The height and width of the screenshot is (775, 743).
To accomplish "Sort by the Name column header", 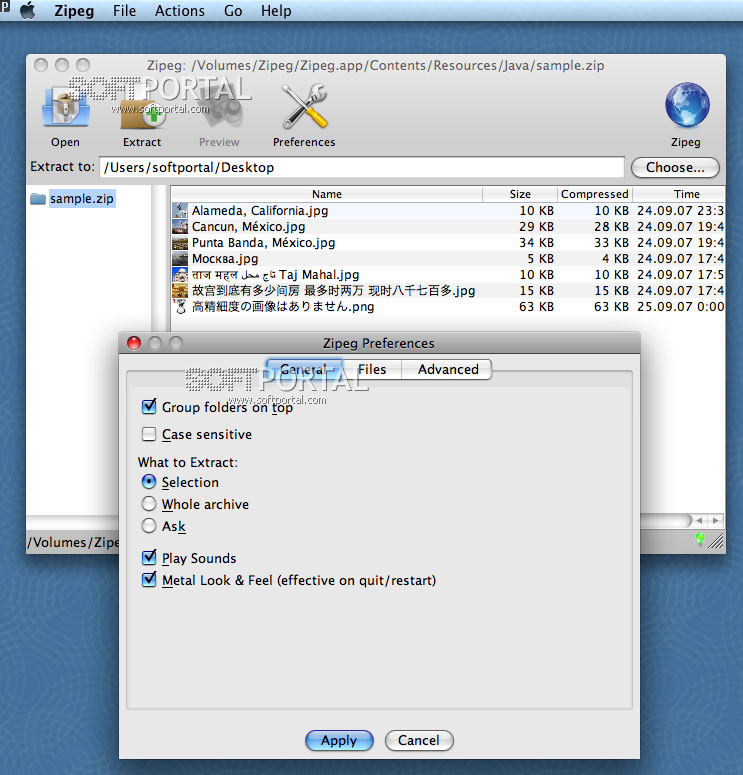I will 326,194.
